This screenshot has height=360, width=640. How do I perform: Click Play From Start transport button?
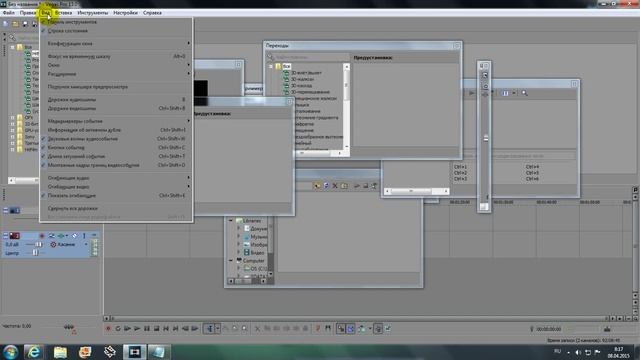[127, 329]
